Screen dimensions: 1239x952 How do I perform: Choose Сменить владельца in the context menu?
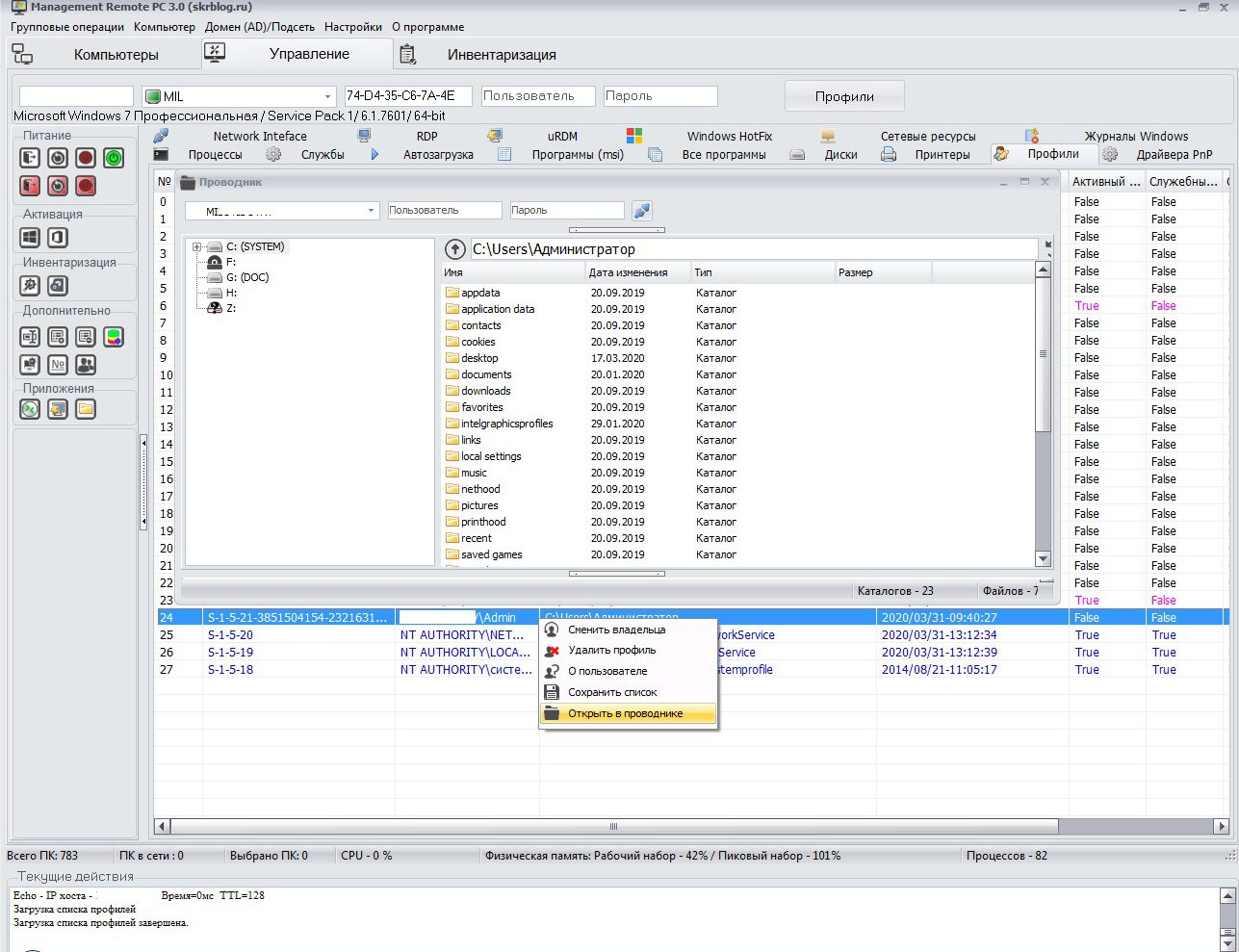point(629,630)
